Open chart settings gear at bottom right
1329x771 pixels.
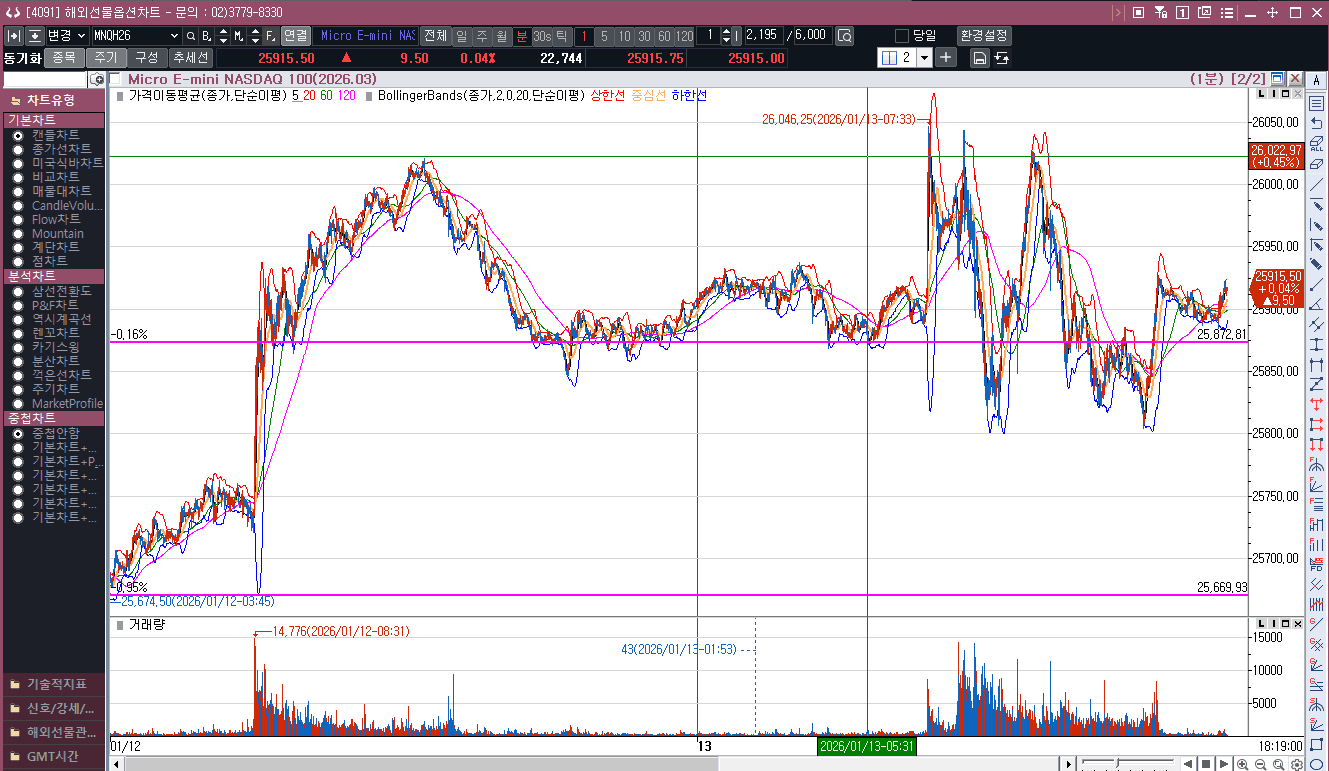1296,764
